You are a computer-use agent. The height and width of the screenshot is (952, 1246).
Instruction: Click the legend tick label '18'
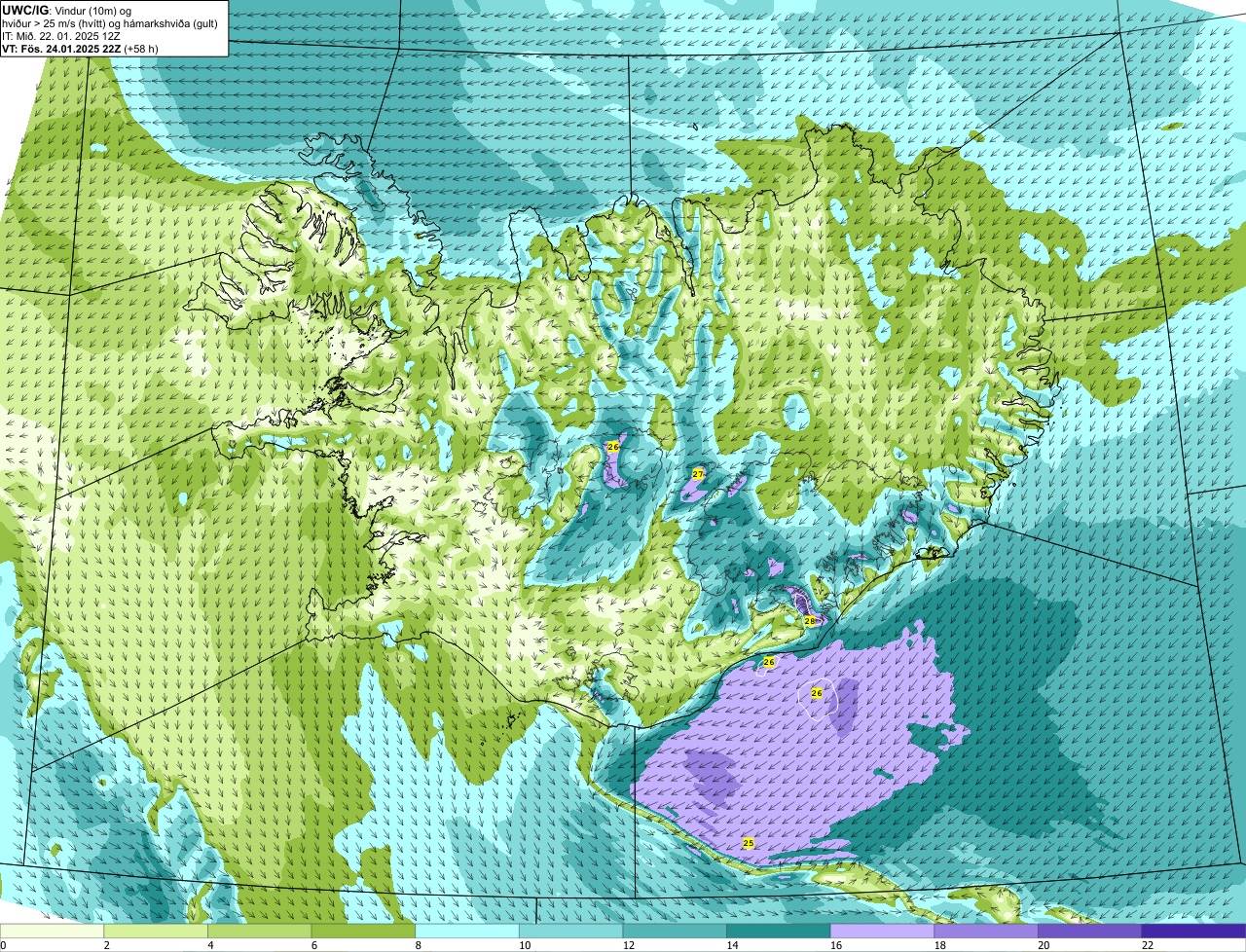tap(939, 945)
